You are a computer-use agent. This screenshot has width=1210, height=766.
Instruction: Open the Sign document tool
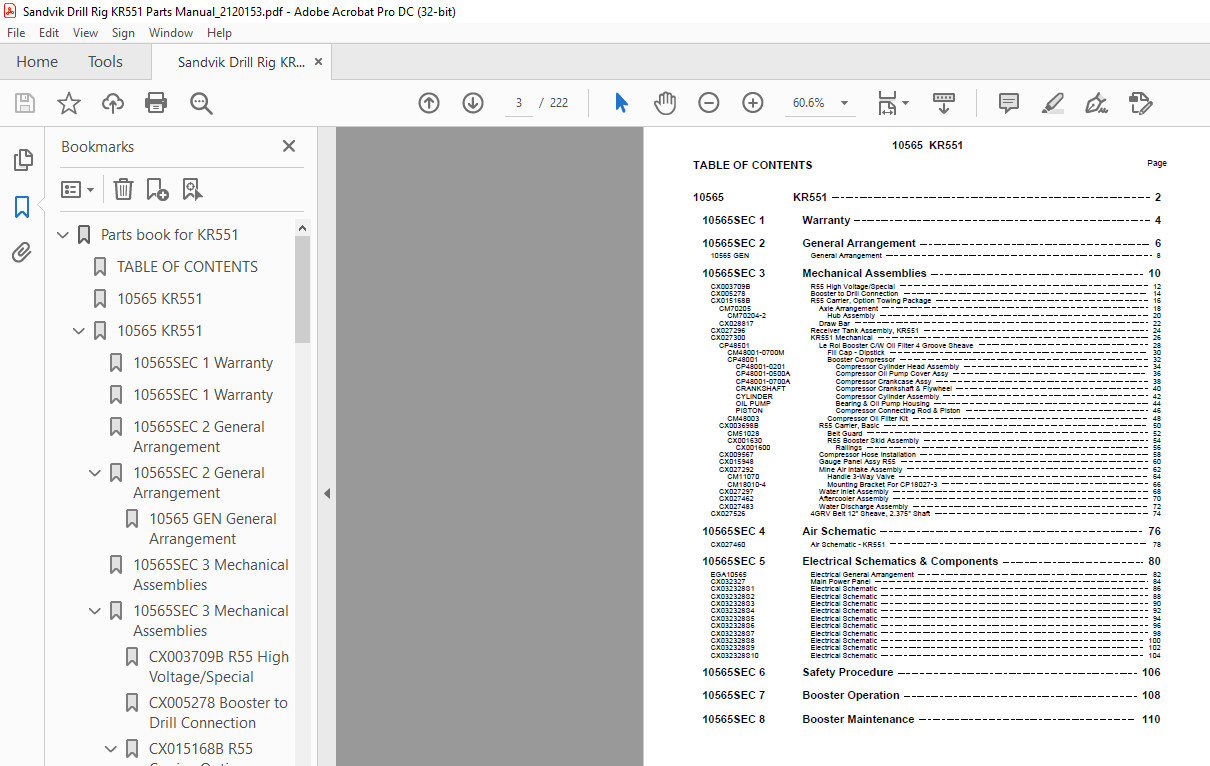point(1096,103)
